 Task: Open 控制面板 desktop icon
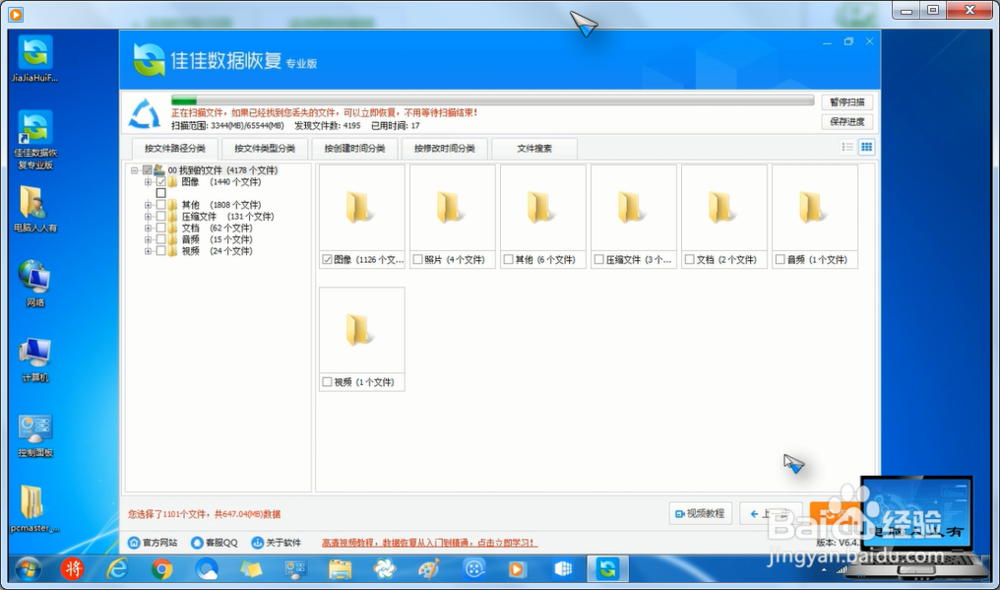point(35,436)
